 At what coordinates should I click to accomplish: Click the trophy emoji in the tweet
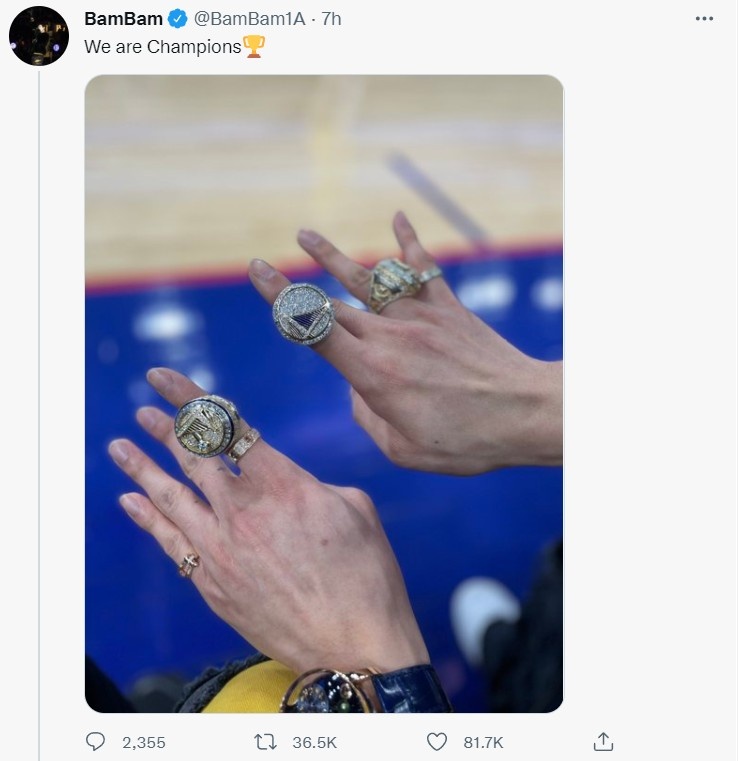[254, 47]
